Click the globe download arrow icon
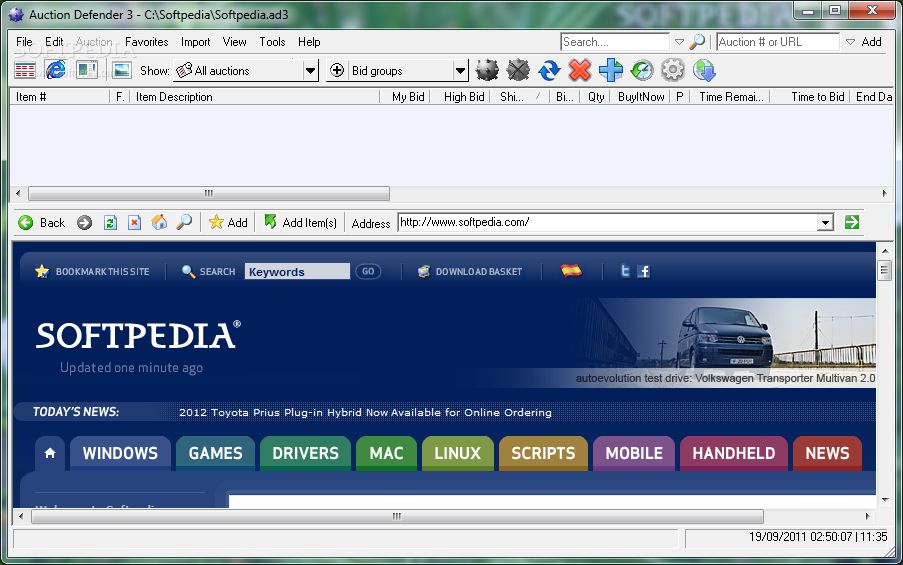Image resolution: width=903 pixels, height=565 pixels. (704, 70)
